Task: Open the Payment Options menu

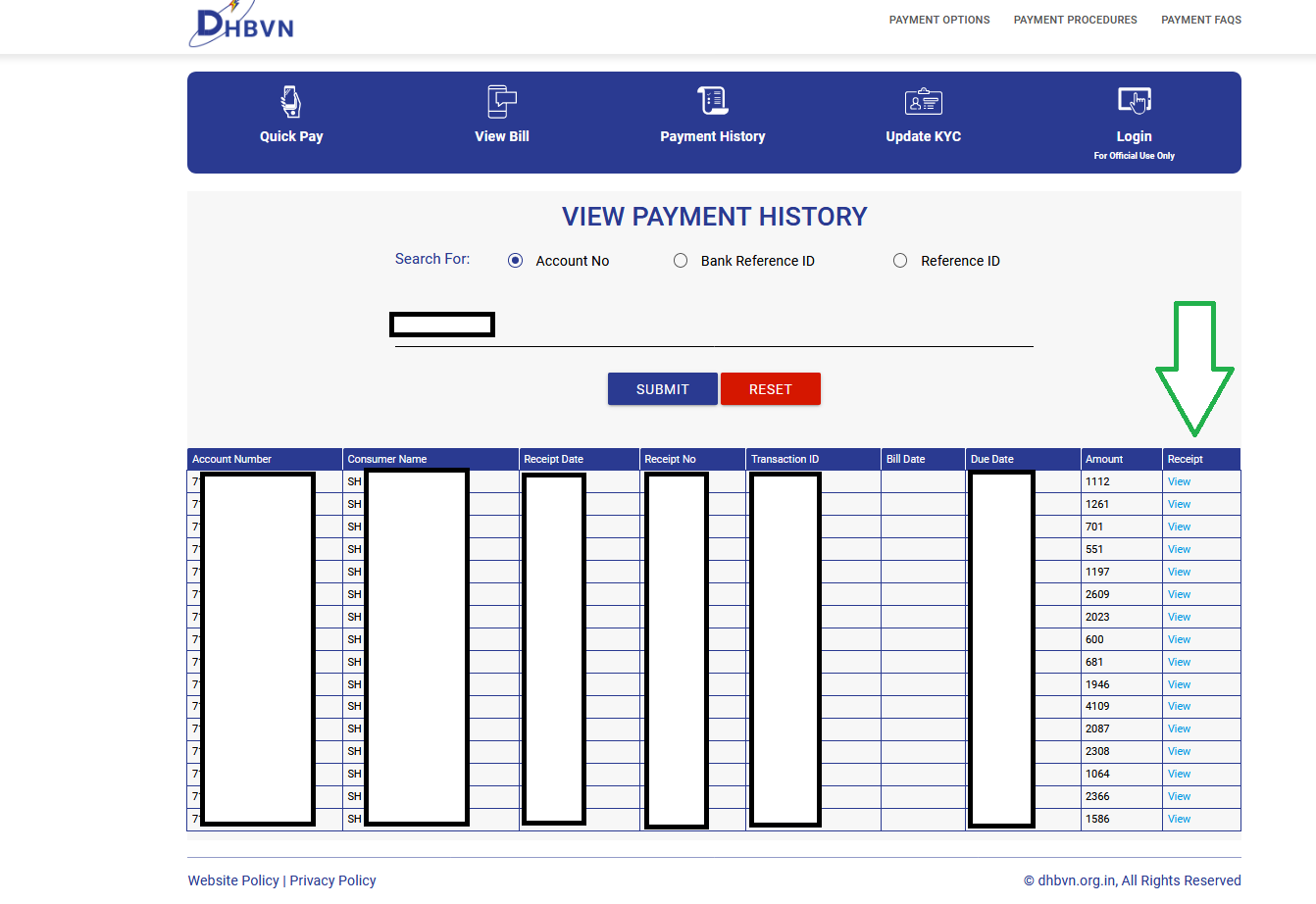Action: (938, 19)
